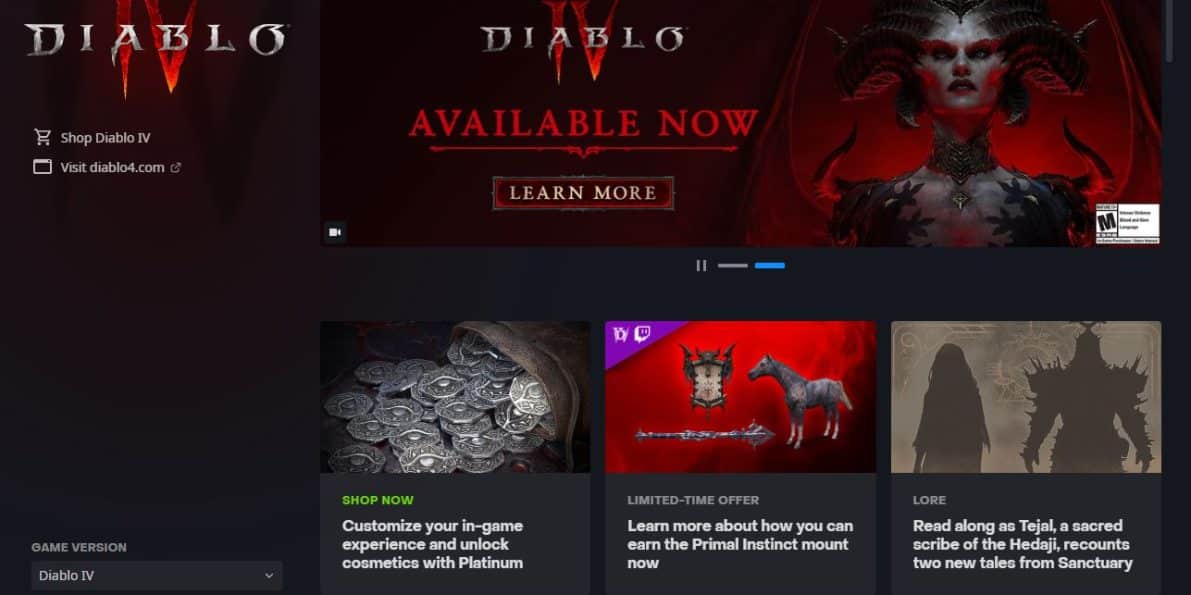Open the Platinum coins thumbnail card
The height and width of the screenshot is (595, 1191).
point(455,397)
